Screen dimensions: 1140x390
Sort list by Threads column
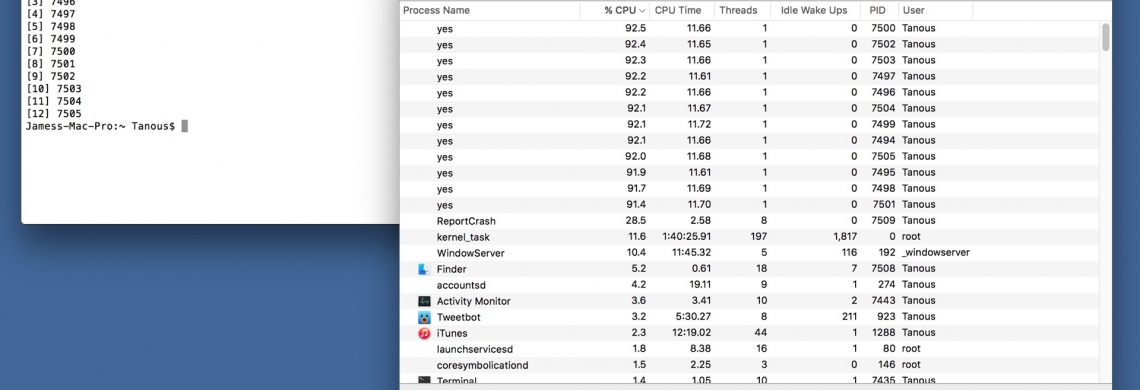click(x=739, y=11)
